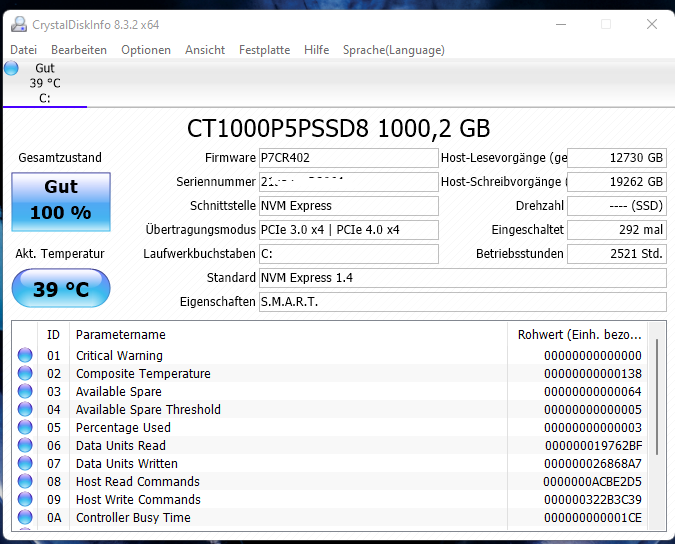
Task: Open the Bearbeiten menu
Action: 79,50
